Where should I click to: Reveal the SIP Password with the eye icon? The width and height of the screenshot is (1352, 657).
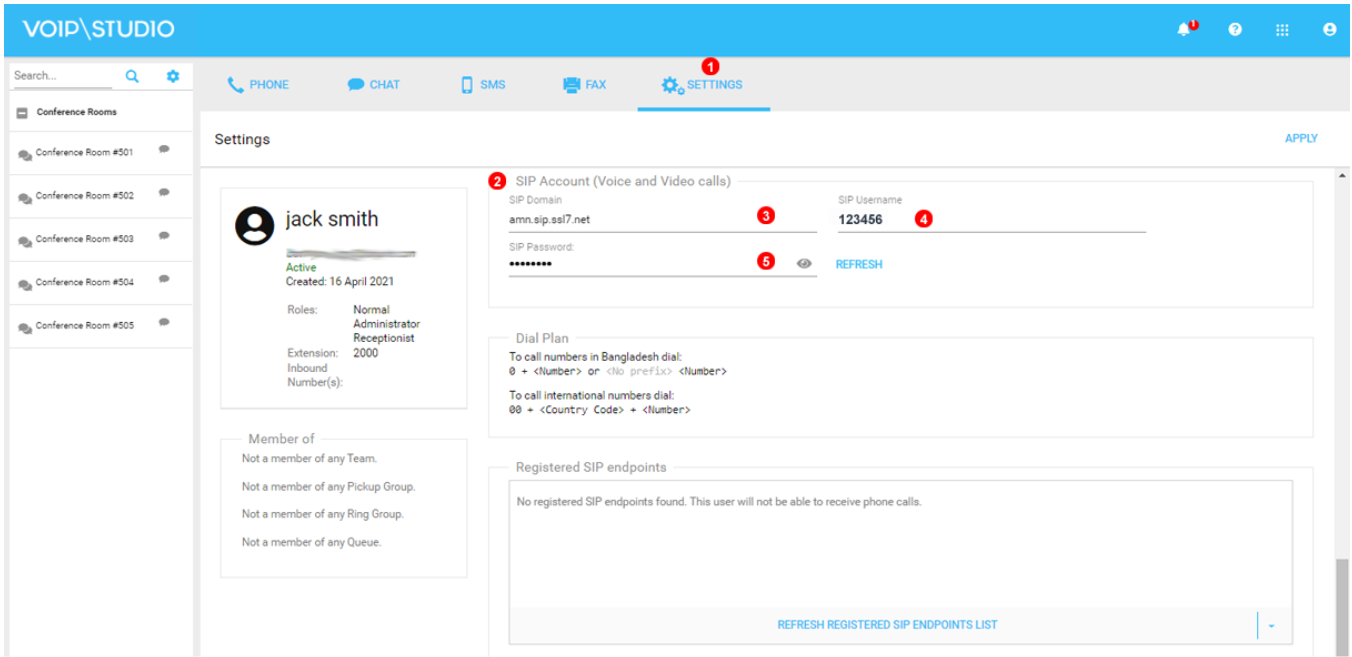point(806,262)
